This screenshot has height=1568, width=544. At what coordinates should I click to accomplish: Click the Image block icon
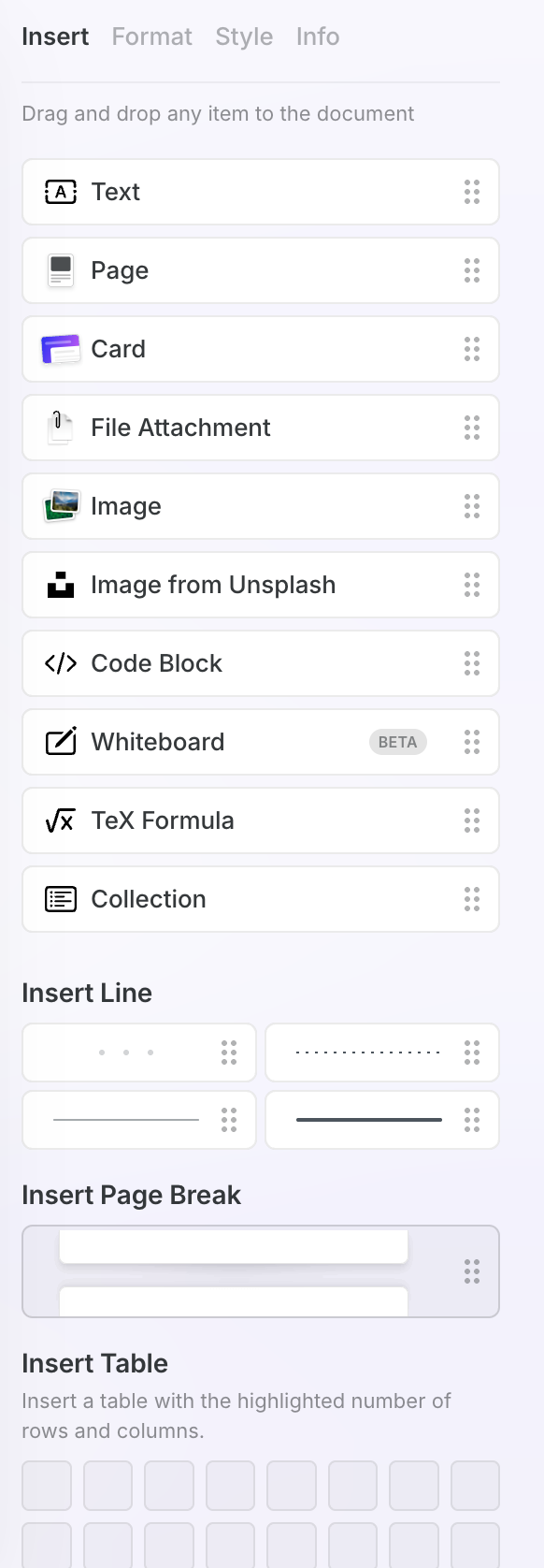(x=60, y=506)
